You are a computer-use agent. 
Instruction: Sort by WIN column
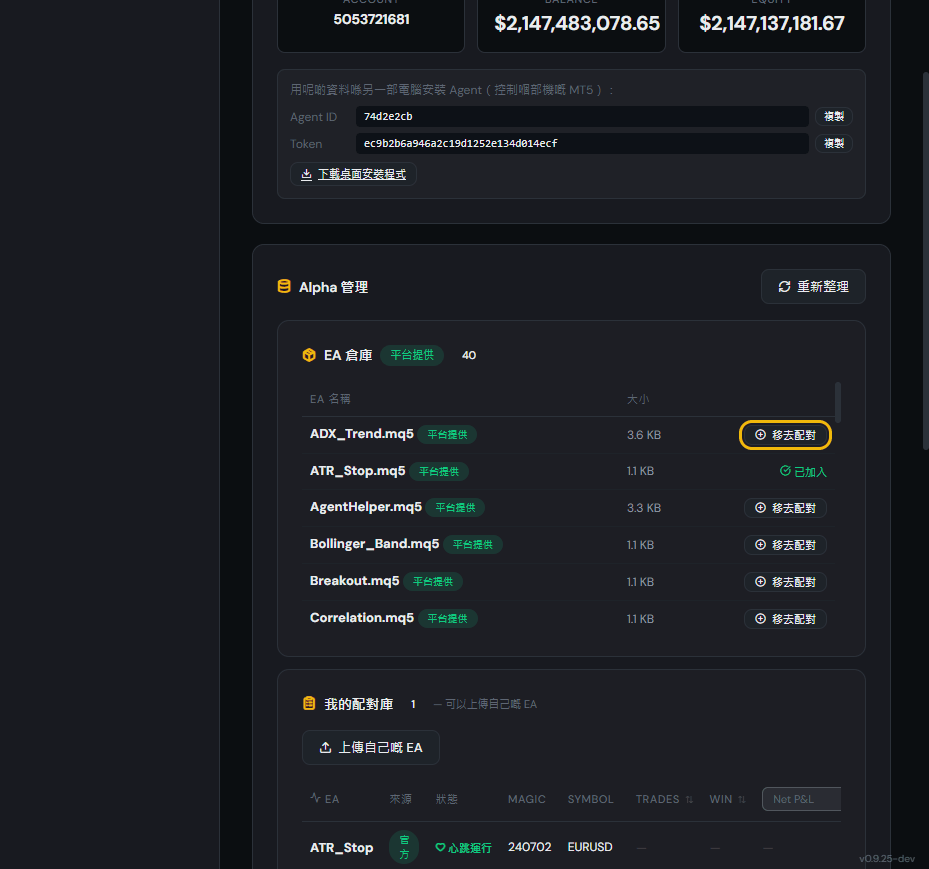pyautogui.click(x=727, y=799)
